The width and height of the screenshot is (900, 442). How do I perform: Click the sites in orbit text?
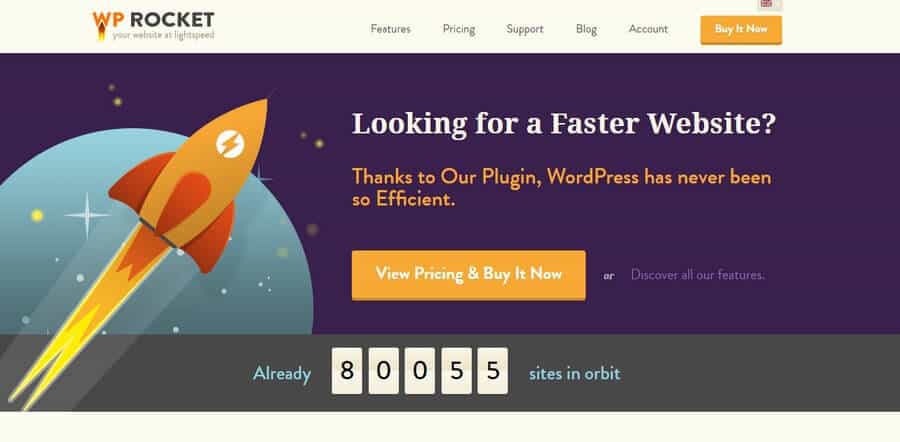click(x=575, y=374)
